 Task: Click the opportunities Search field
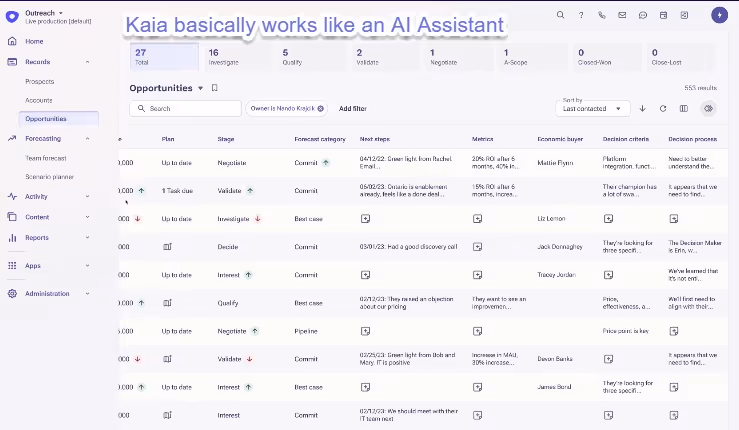(185, 108)
